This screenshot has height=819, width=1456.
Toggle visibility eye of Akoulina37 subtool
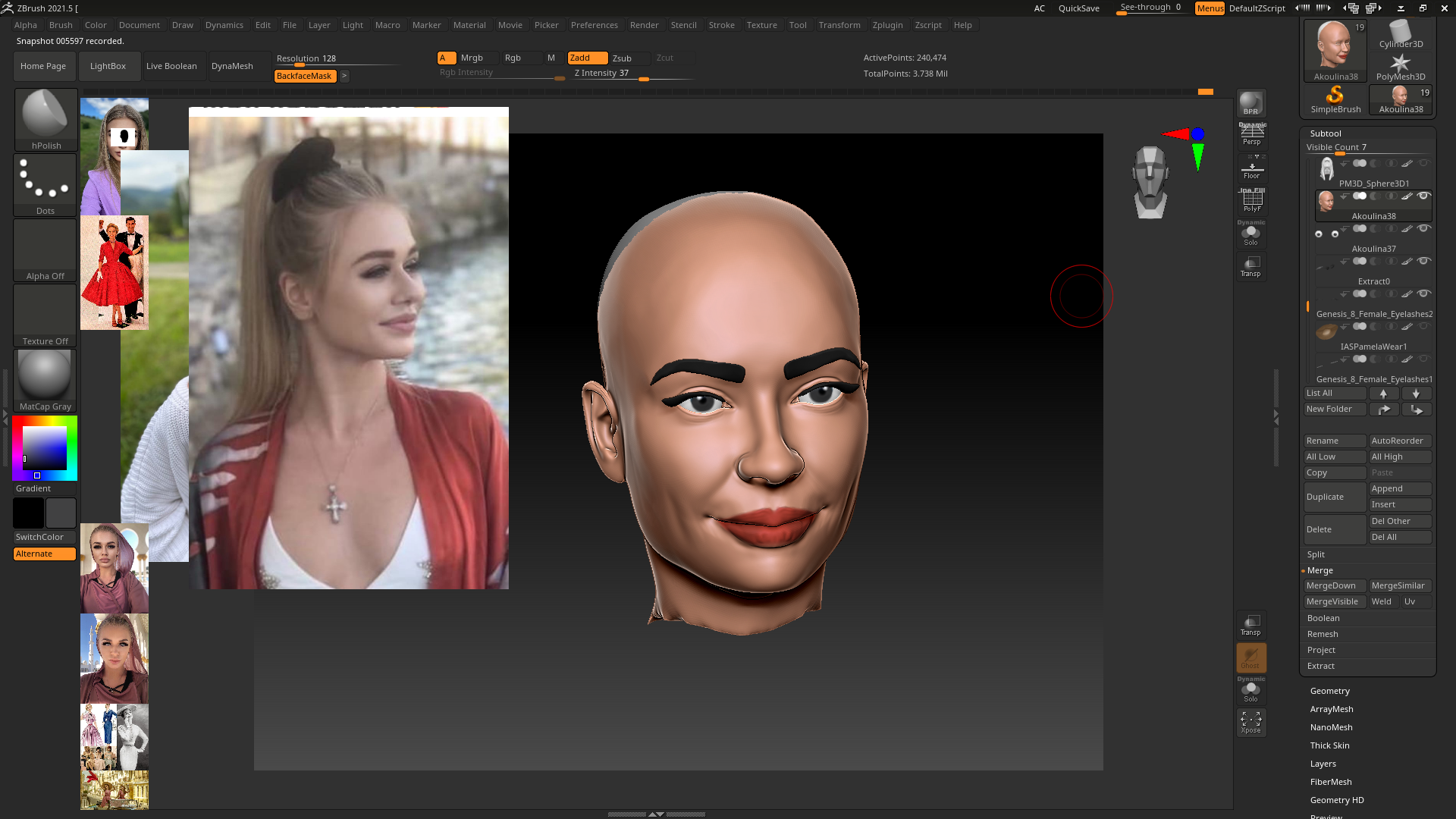click(1424, 228)
